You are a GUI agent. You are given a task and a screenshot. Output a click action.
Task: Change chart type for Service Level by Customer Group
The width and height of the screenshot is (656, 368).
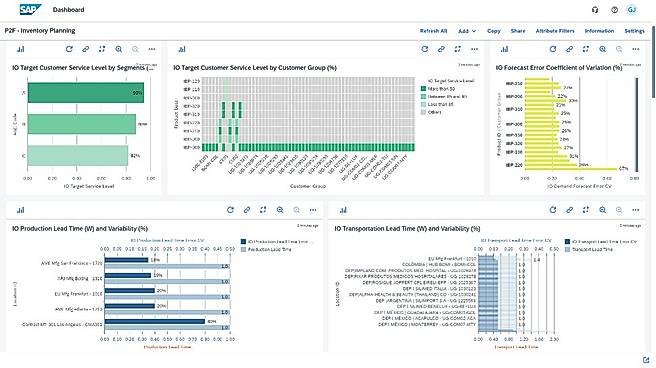coord(182,49)
